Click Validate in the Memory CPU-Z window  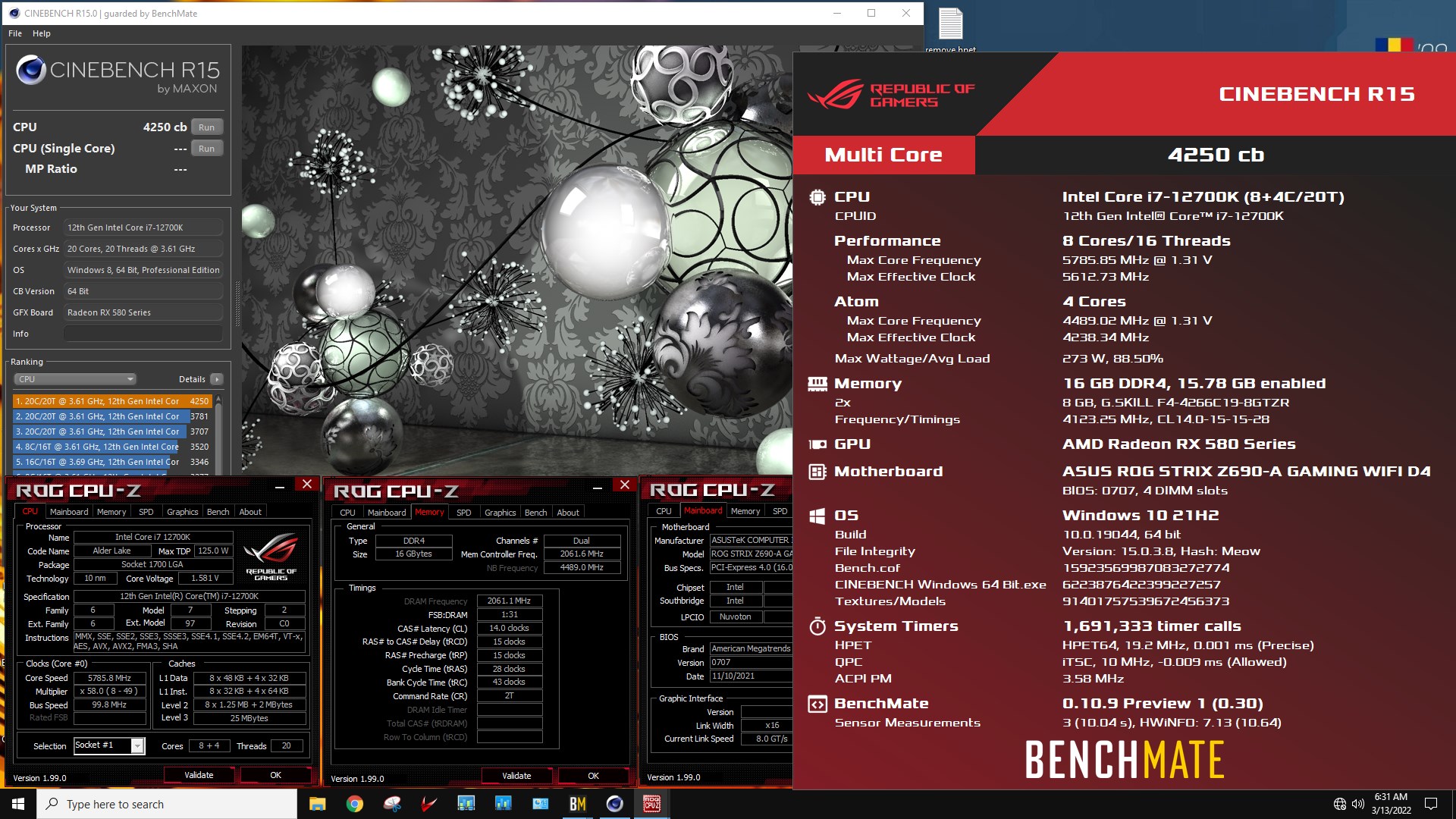[516, 776]
